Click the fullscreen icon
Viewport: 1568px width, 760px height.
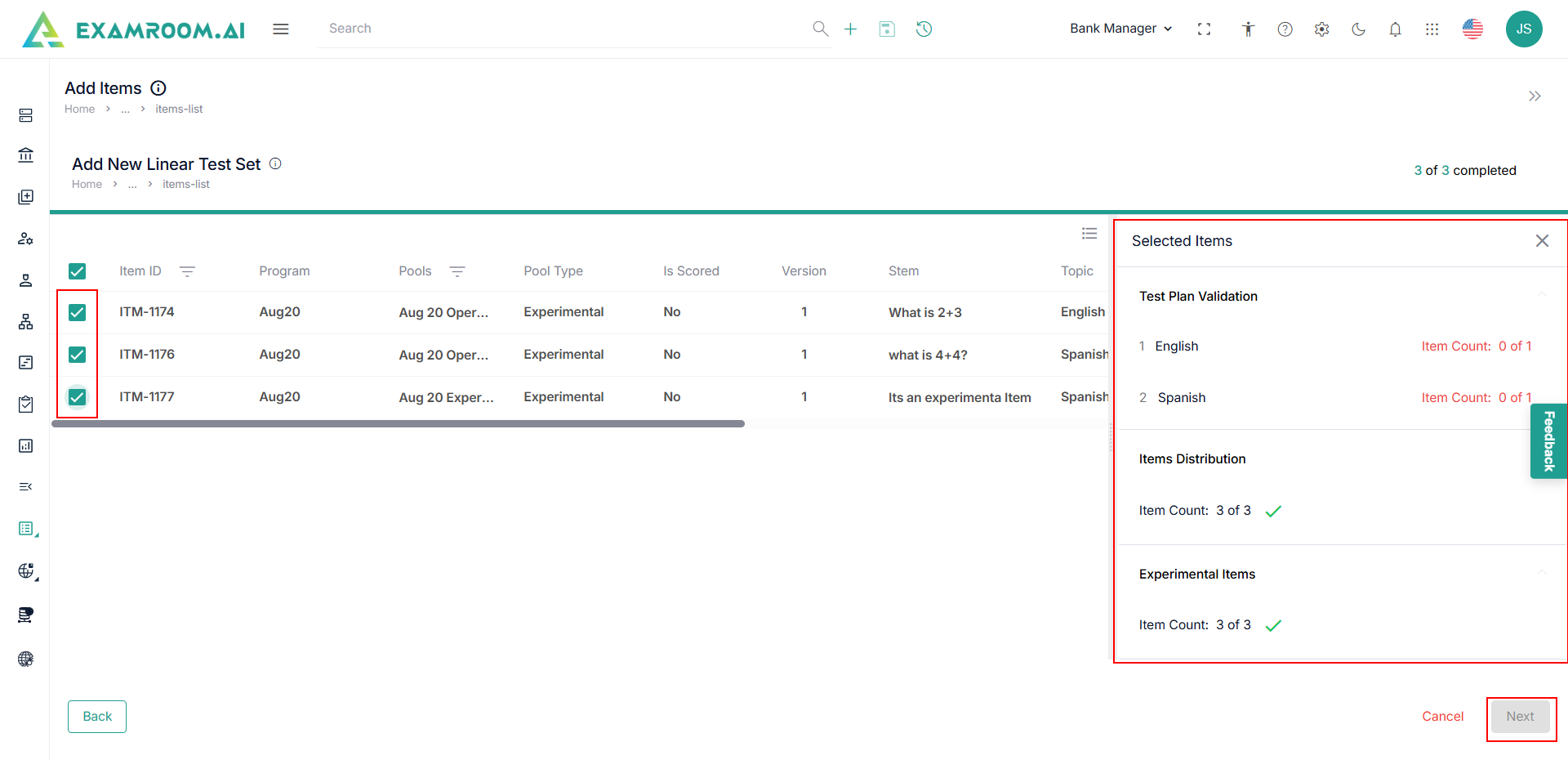(1204, 29)
